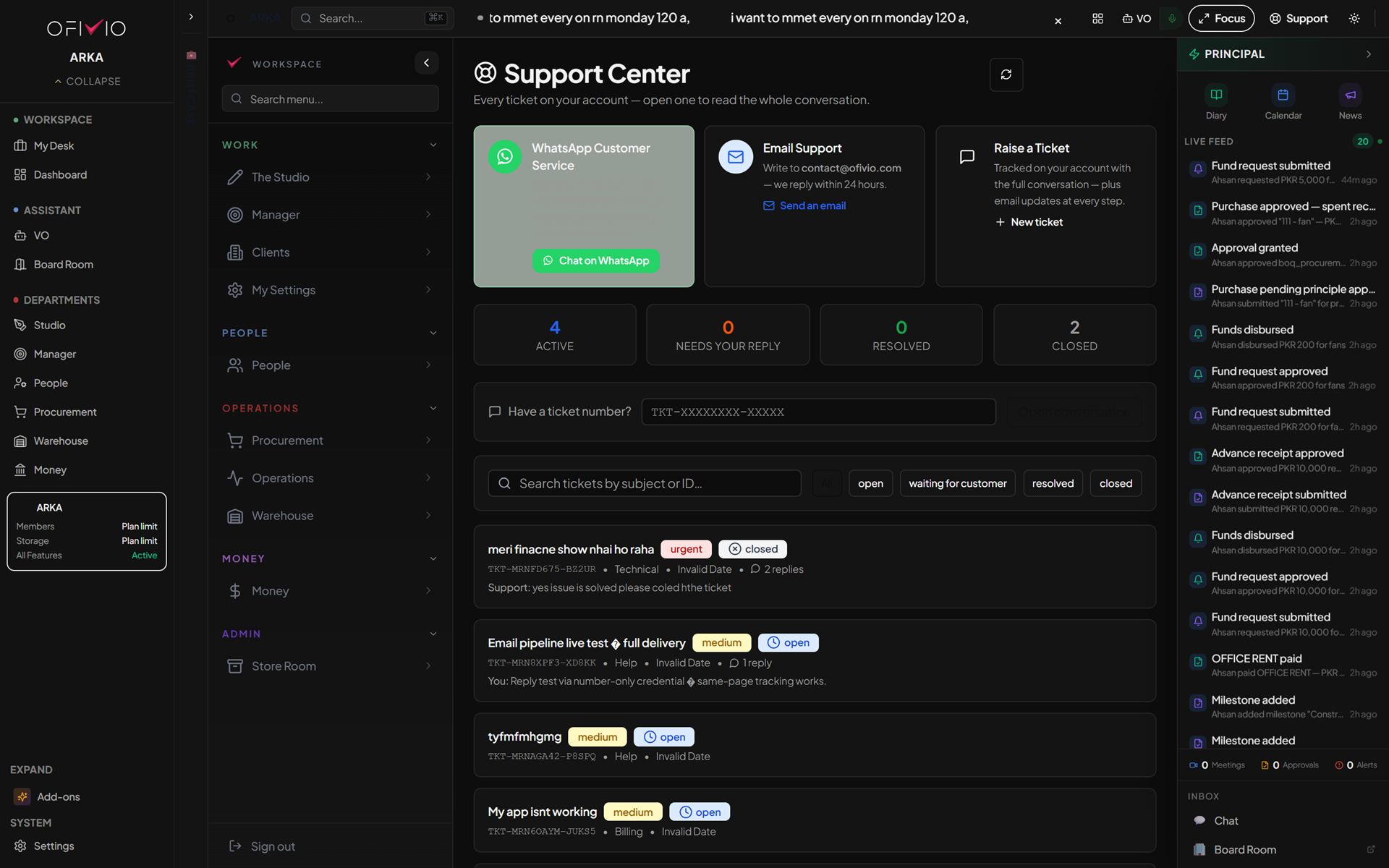Open News in Principal panel

pos(1350,102)
